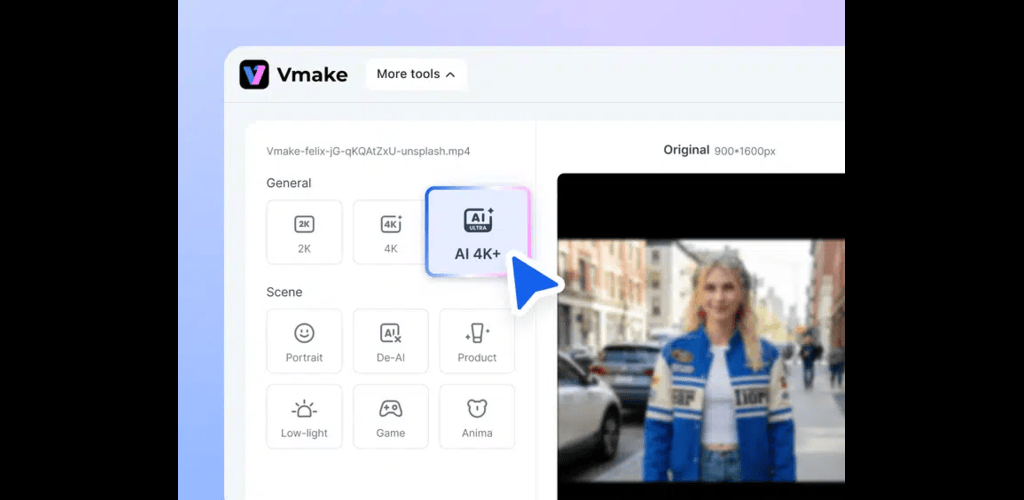The image size is (1024, 500).
Task: Select the Game scene option
Action: 390,417
